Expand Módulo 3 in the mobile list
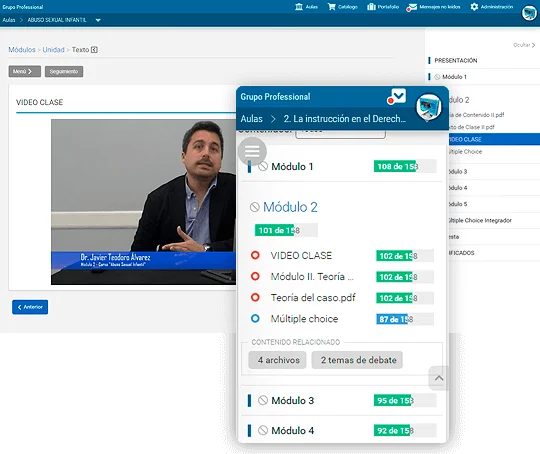This screenshot has height=454, width=540. pyautogui.click(x=292, y=400)
